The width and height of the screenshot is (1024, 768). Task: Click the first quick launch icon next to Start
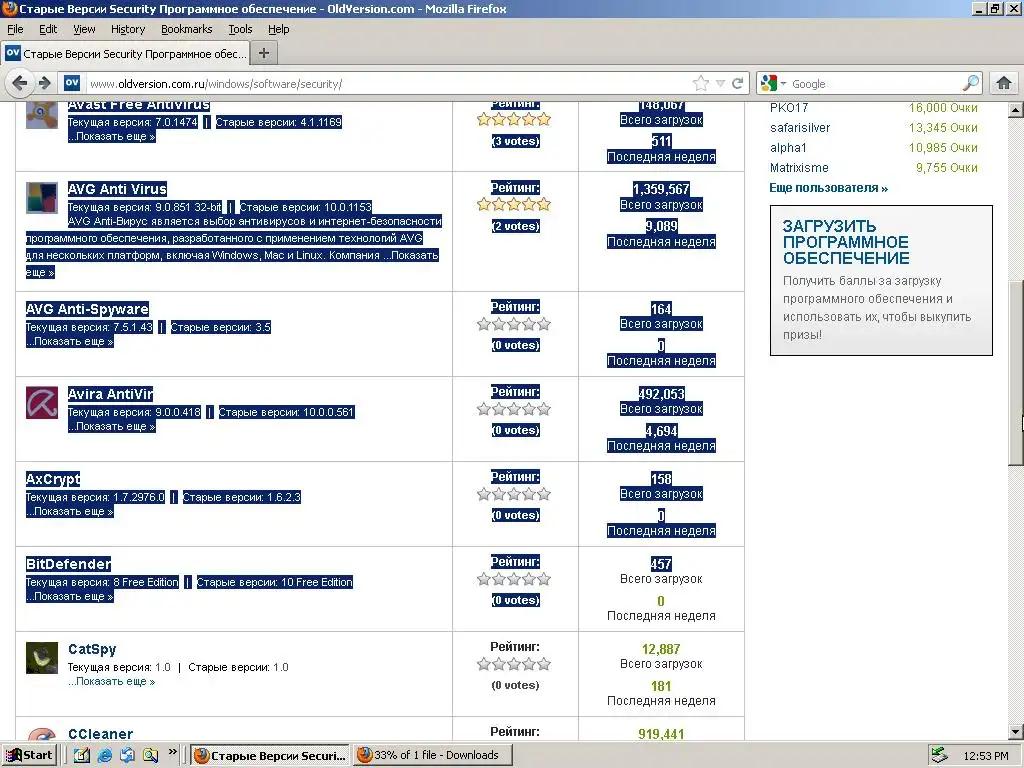click(x=82, y=756)
